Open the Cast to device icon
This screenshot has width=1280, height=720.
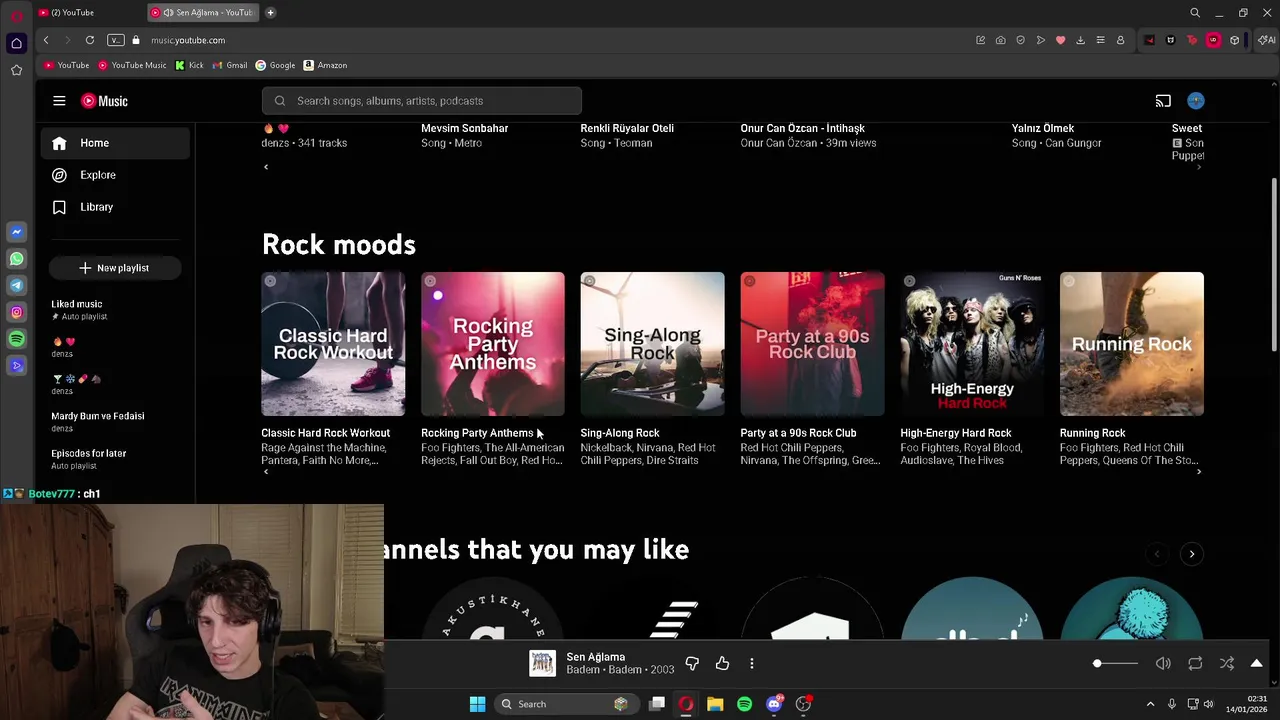(x=1163, y=101)
